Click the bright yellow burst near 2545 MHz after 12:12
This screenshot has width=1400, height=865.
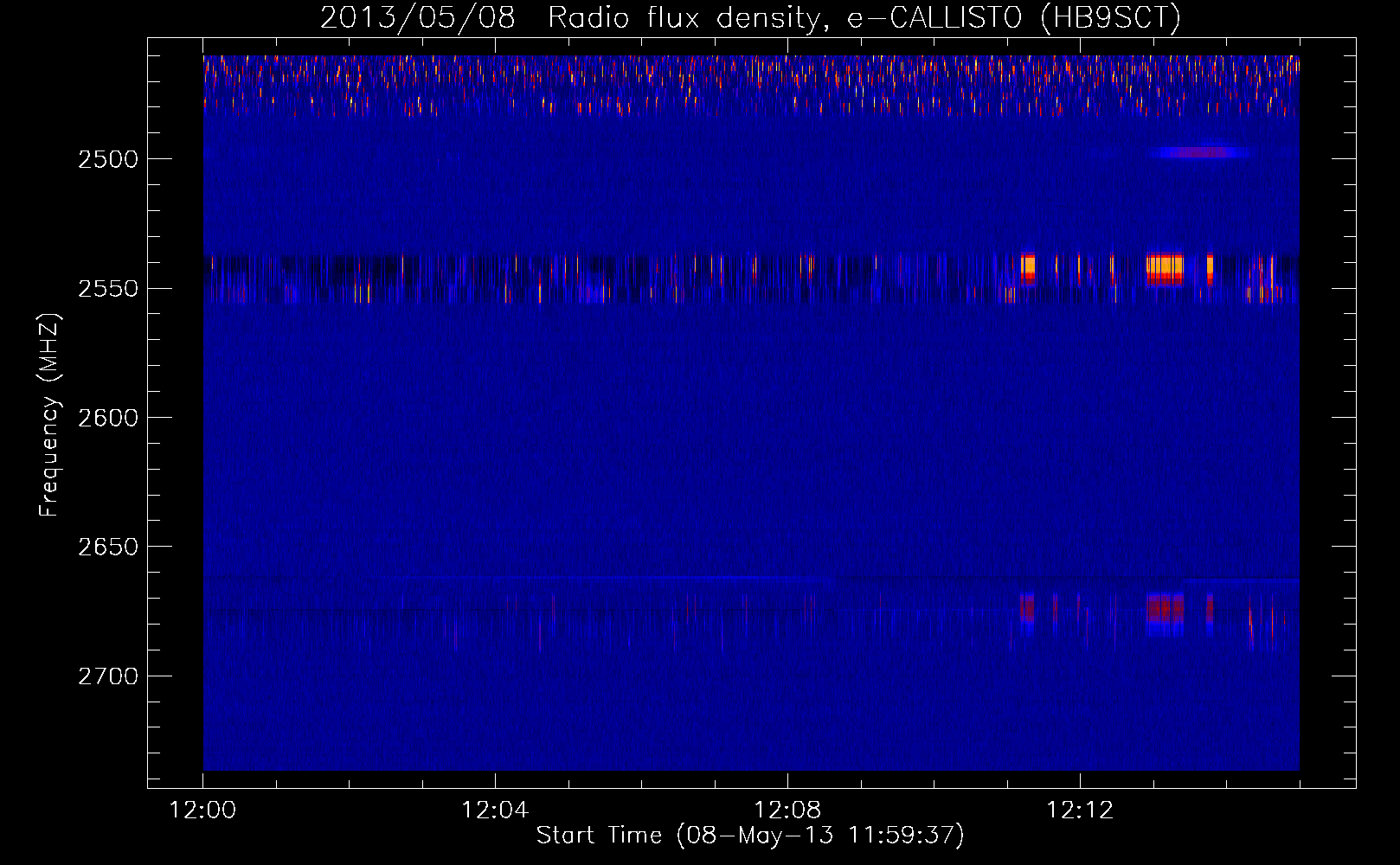click(x=1165, y=268)
